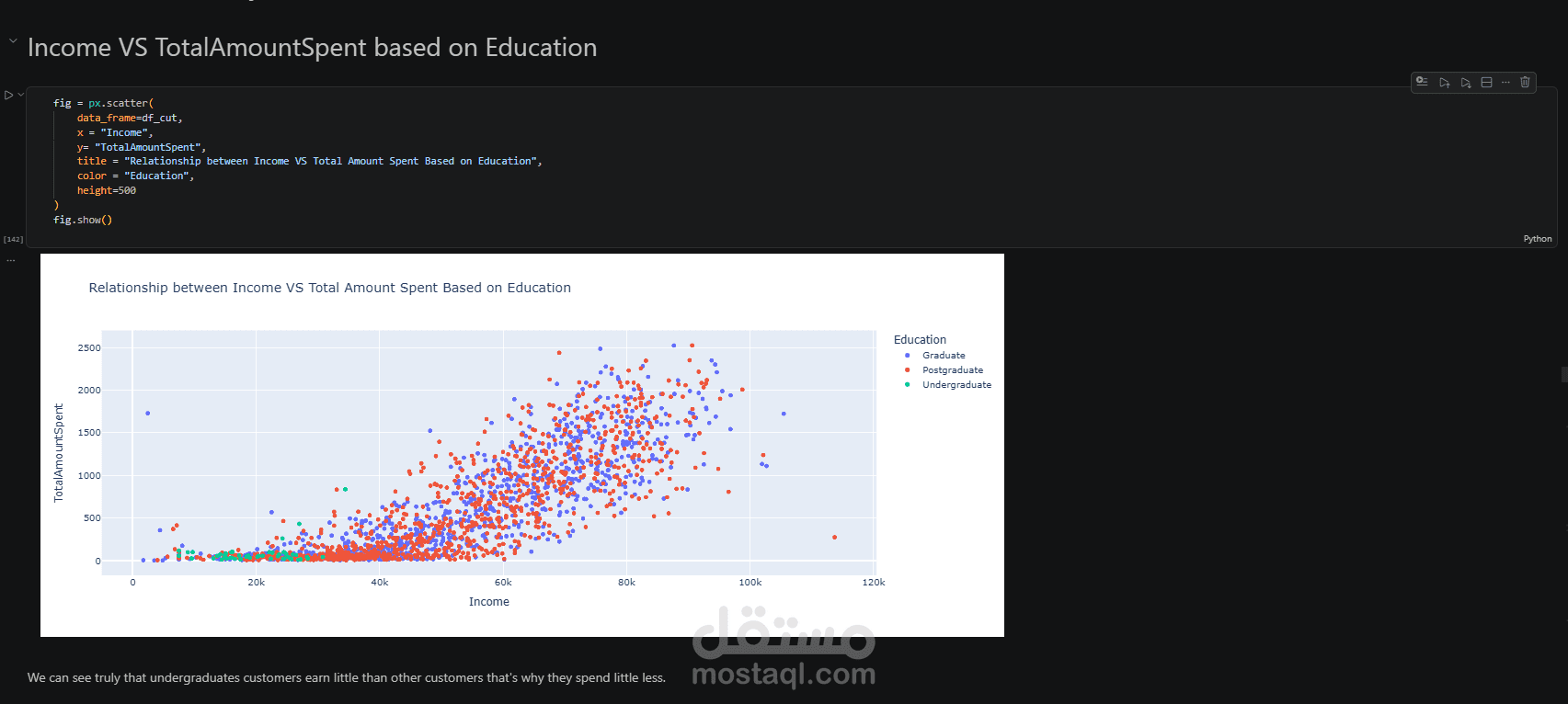This screenshot has width=1568, height=704.
Task: Execute this cell and all below
Action: pyautogui.click(x=1465, y=83)
